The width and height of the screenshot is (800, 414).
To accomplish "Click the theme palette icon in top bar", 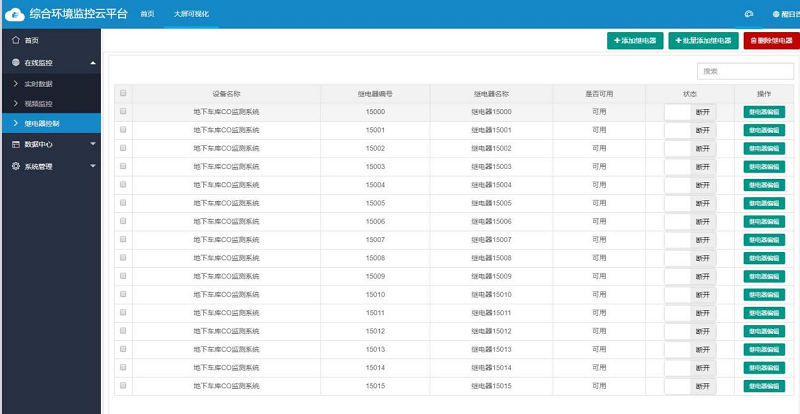I will click(748, 14).
